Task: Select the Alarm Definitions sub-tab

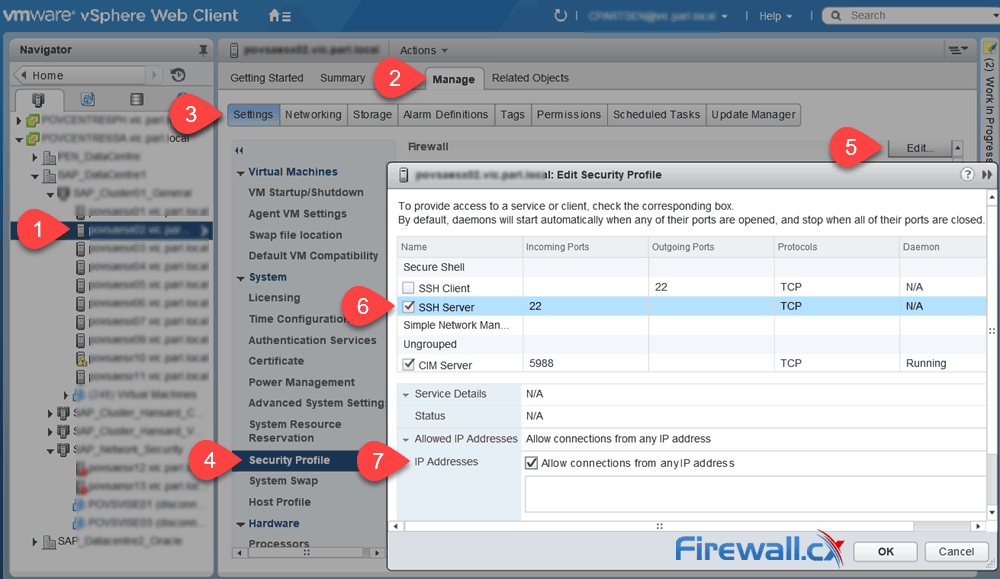Action: pos(445,115)
